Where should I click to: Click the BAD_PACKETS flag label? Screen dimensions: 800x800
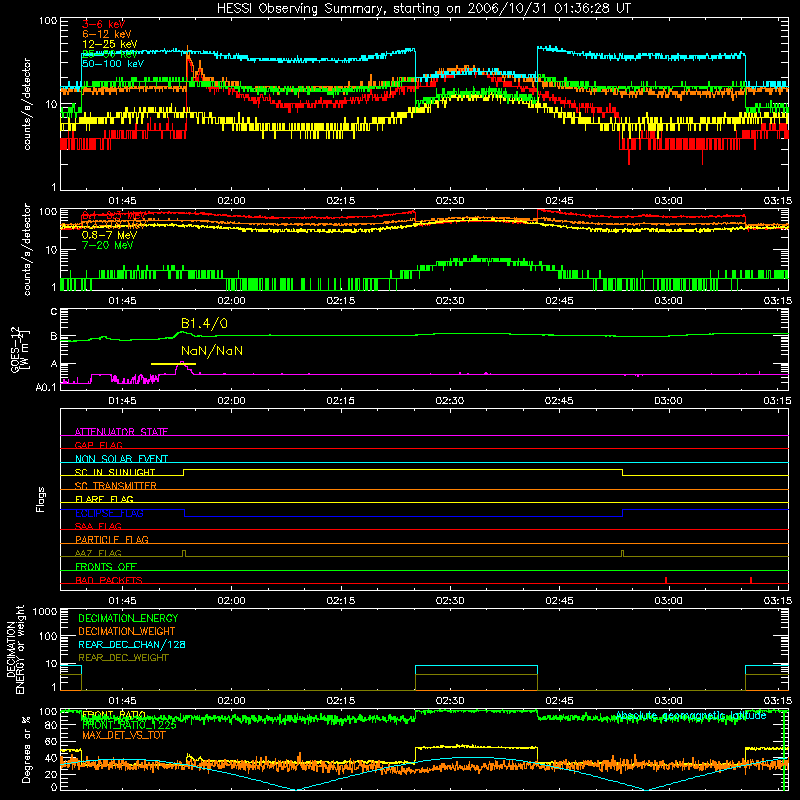109,580
